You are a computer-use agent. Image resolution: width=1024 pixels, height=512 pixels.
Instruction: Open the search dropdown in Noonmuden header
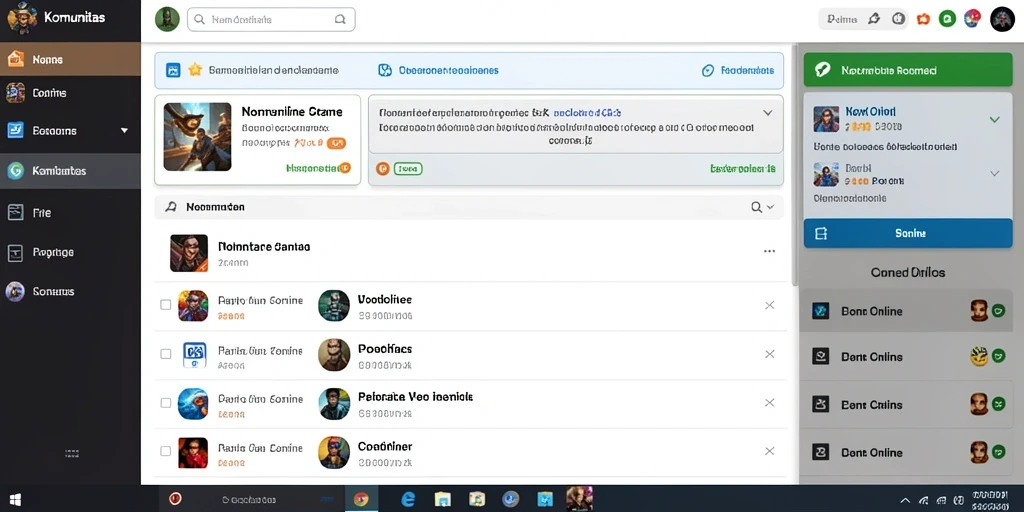coord(762,207)
